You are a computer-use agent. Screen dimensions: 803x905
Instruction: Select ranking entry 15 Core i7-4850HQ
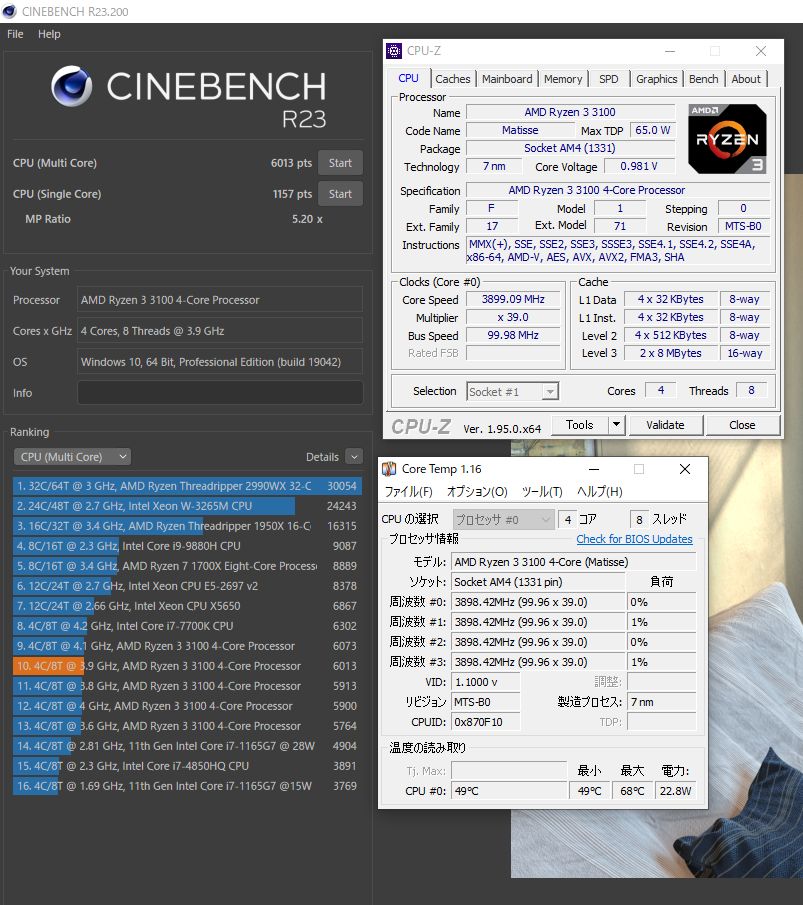(188, 766)
